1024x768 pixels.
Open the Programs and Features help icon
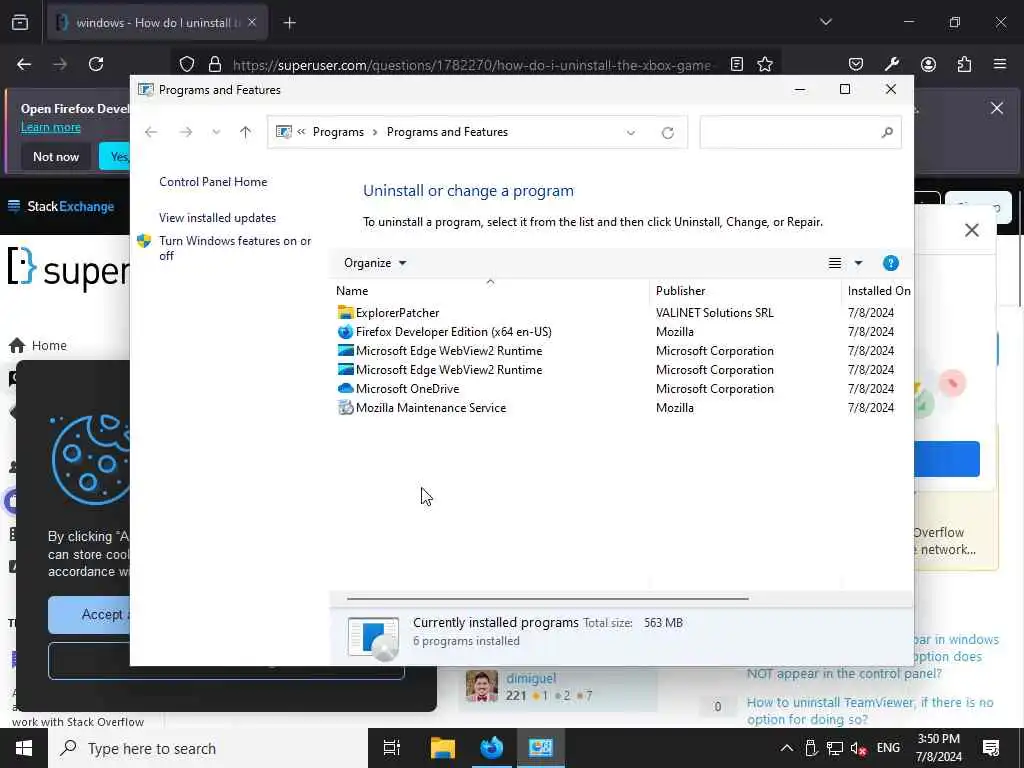coord(890,263)
